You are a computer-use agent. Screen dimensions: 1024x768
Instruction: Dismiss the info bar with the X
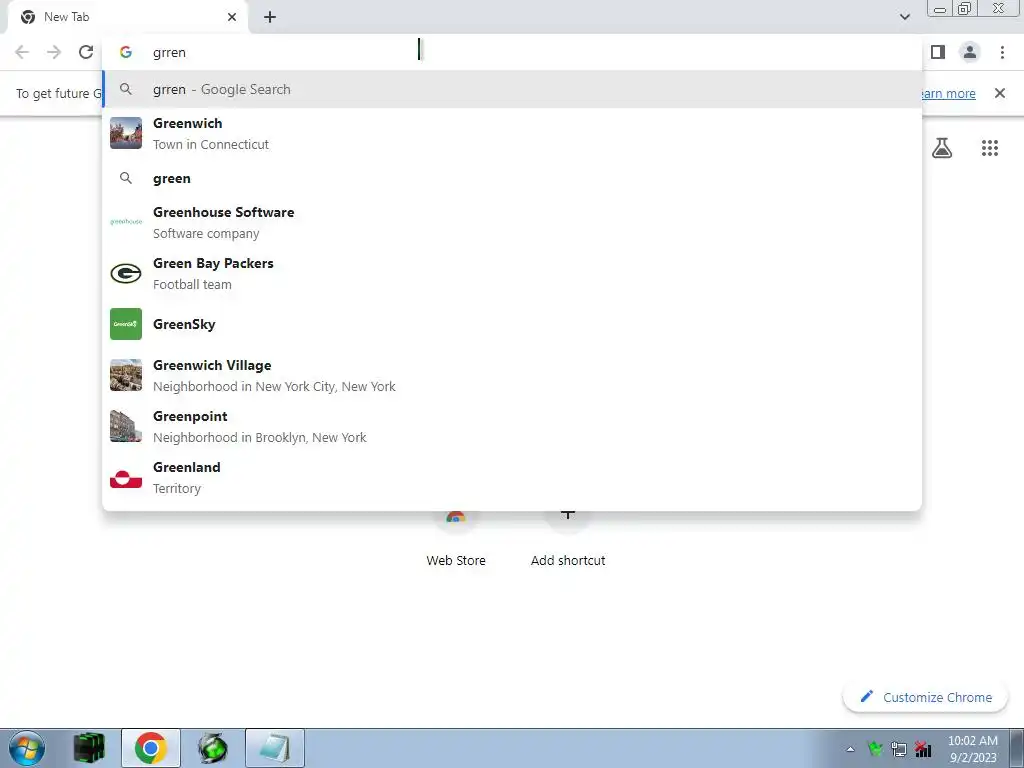pyautogui.click(x=1000, y=93)
